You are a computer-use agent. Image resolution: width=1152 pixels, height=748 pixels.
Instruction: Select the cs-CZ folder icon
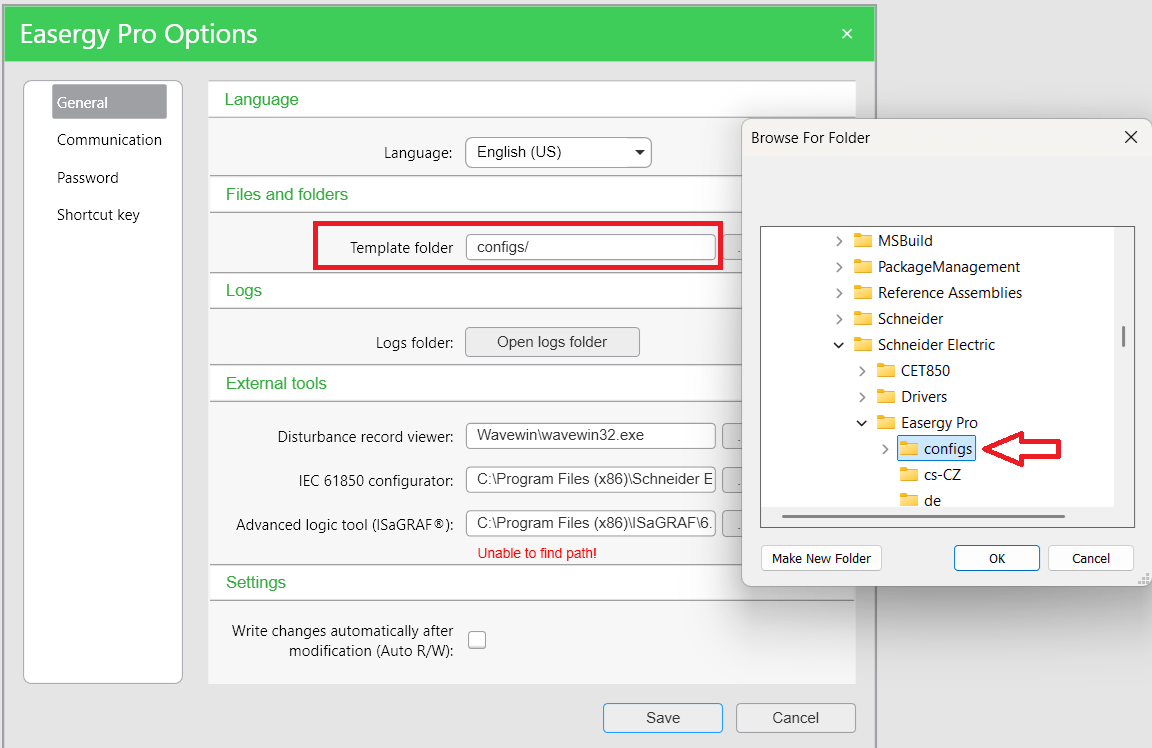click(x=910, y=474)
